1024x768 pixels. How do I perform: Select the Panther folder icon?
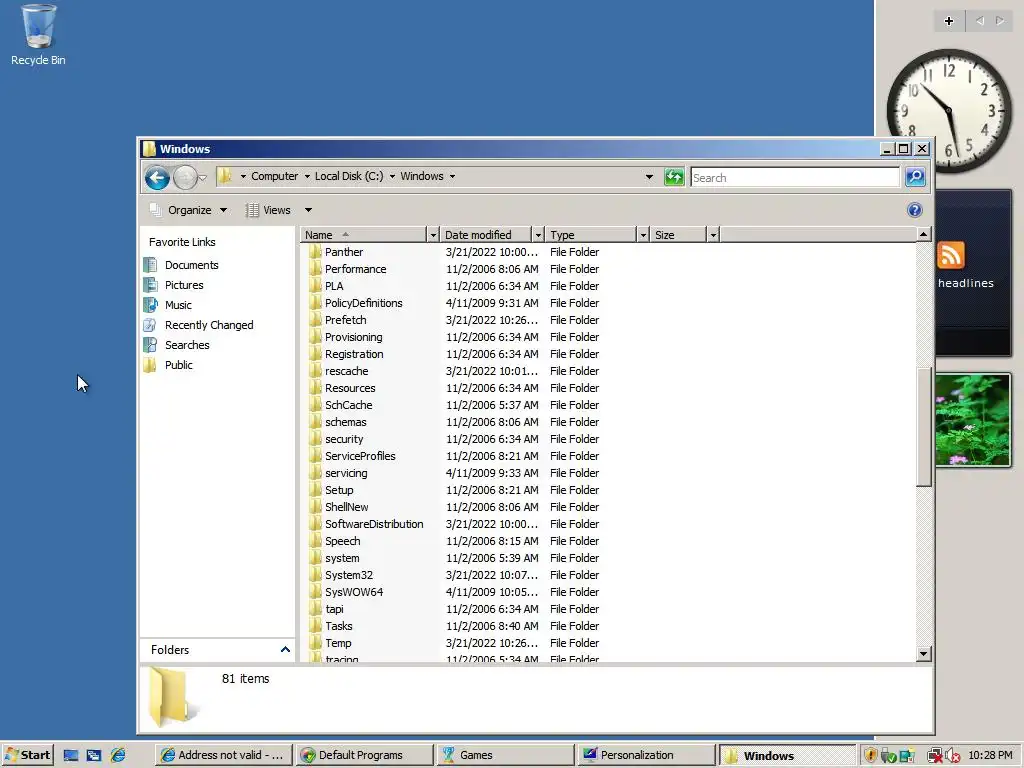pyautogui.click(x=315, y=251)
